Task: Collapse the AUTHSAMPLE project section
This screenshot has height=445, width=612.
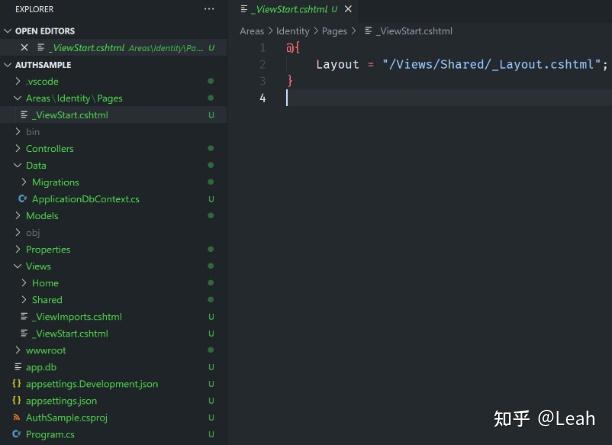Action: (x=7, y=65)
